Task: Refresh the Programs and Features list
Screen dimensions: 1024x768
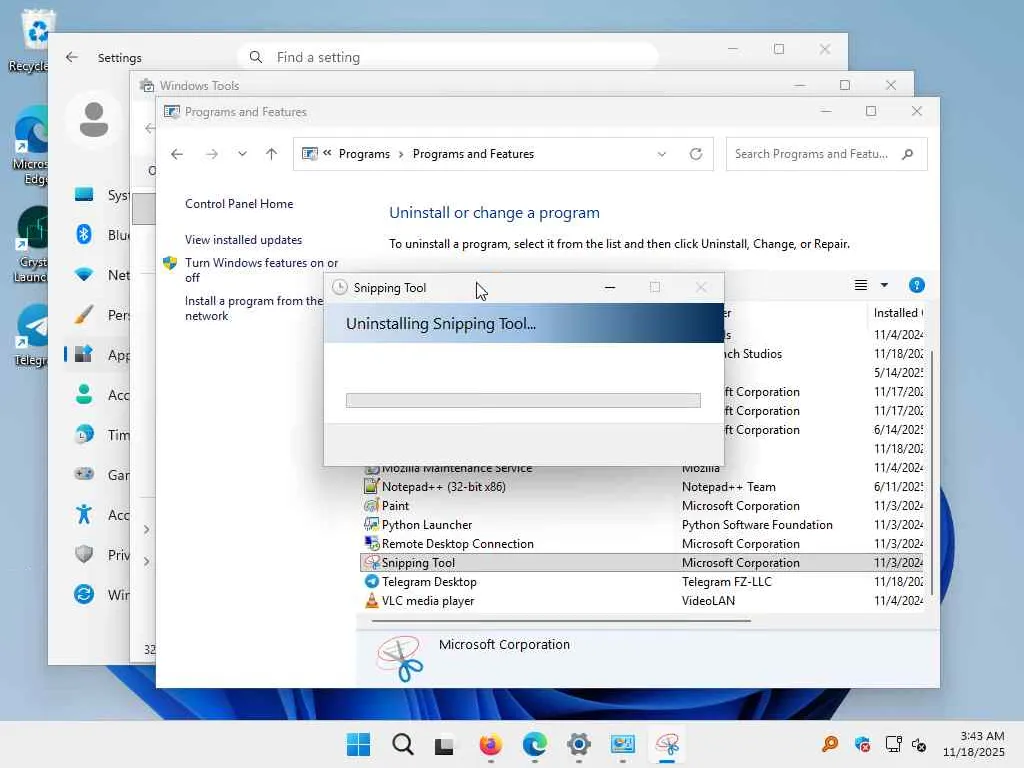Action: pos(696,154)
